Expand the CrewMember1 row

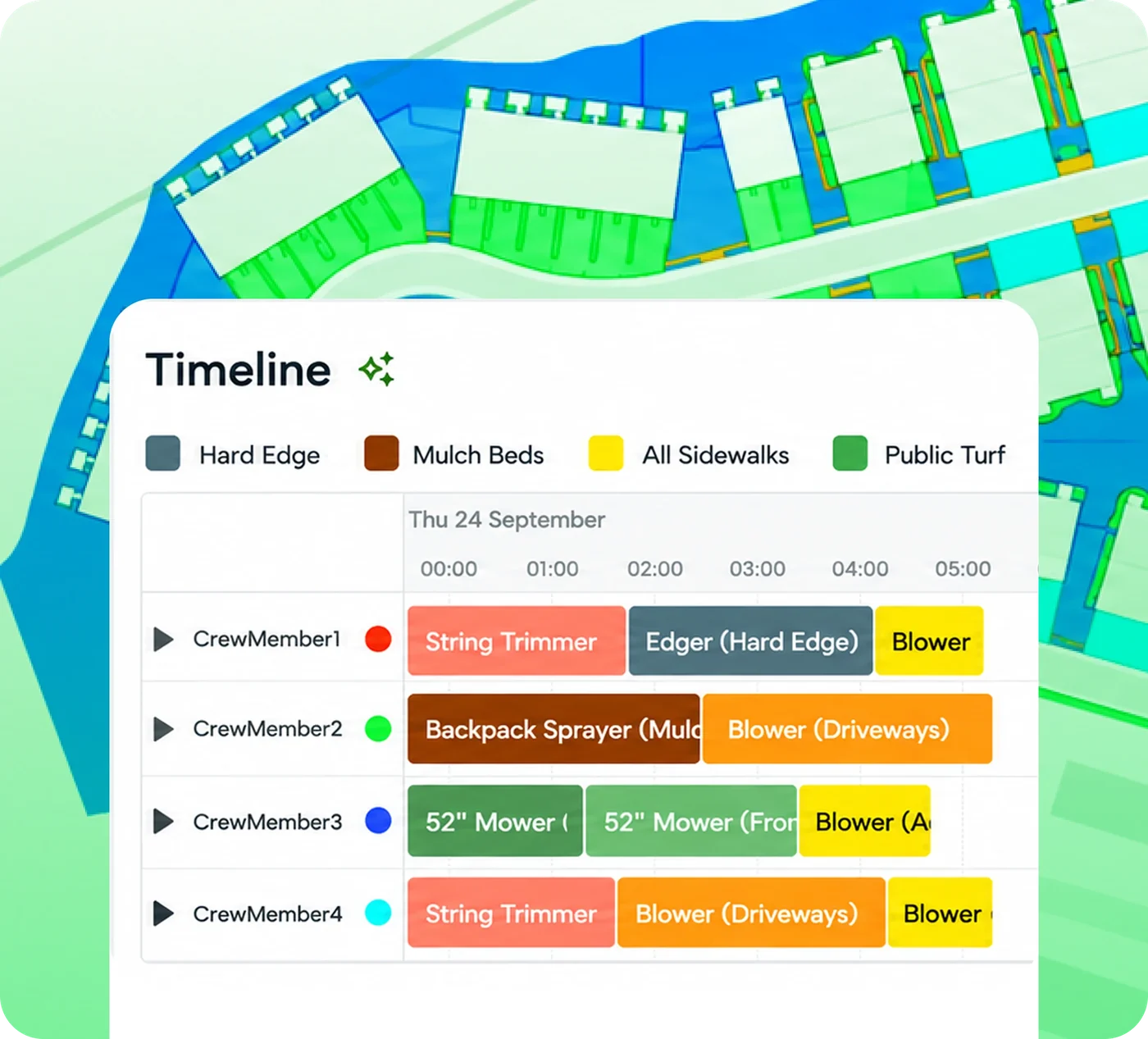pyautogui.click(x=164, y=639)
